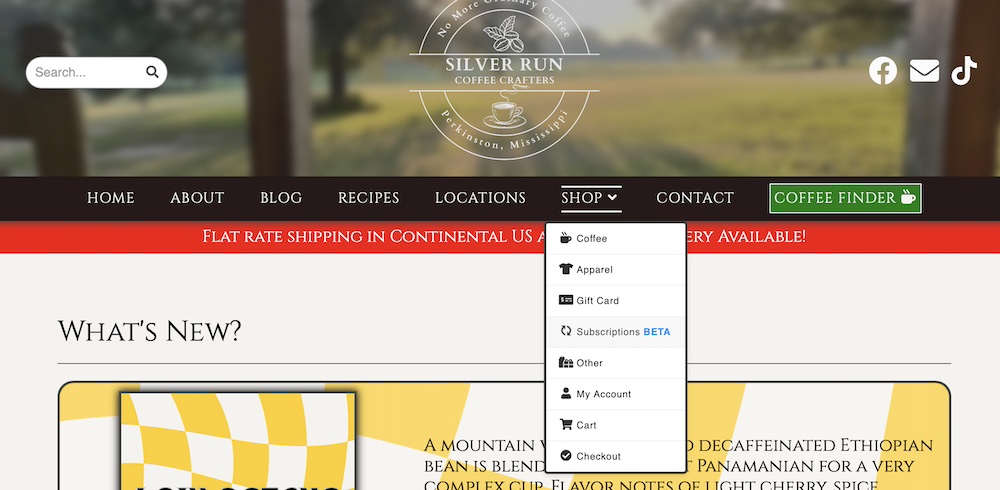Click the coffee cup icon beside Coffee
Viewport: 1000px width, 490px height.
[565, 238]
